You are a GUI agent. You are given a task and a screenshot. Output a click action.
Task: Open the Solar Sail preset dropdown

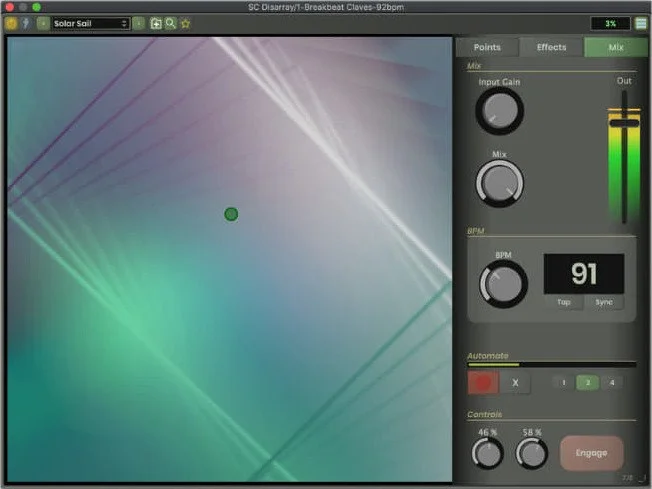pyautogui.click(x=90, y=23)
